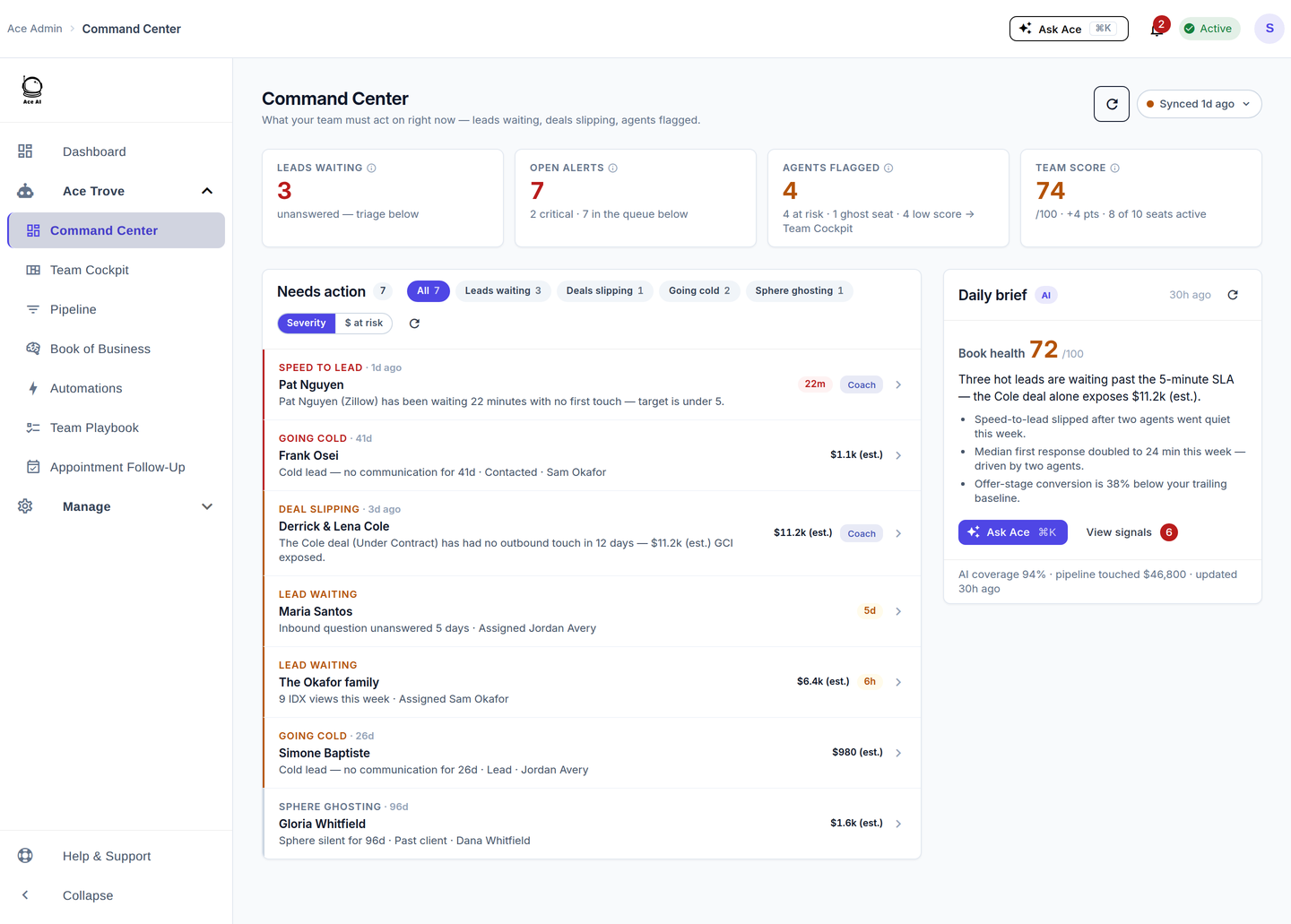The width and height of the screenshot is (1291, 924).
Task: Click the Gloria Whitfield name
Action: [x=322, y=824]
